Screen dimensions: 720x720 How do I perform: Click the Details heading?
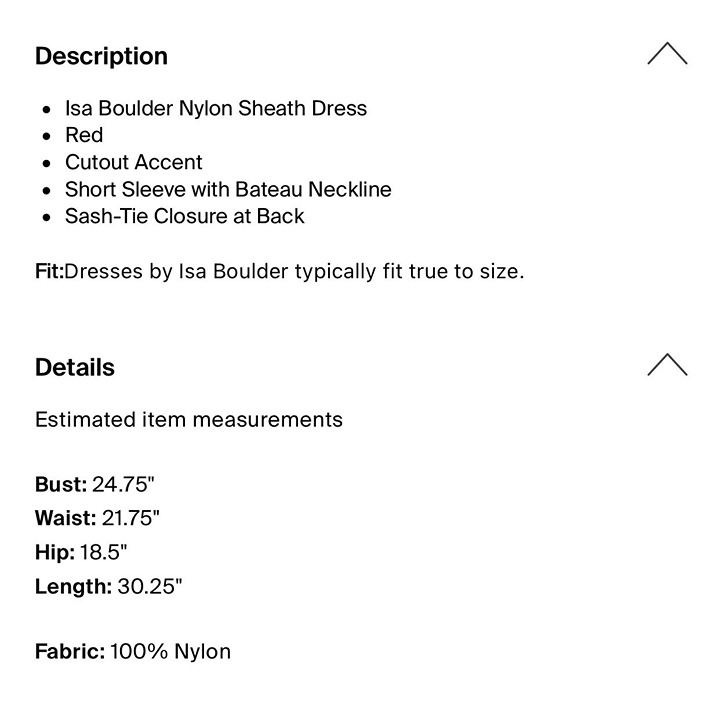tap(75, 367)
